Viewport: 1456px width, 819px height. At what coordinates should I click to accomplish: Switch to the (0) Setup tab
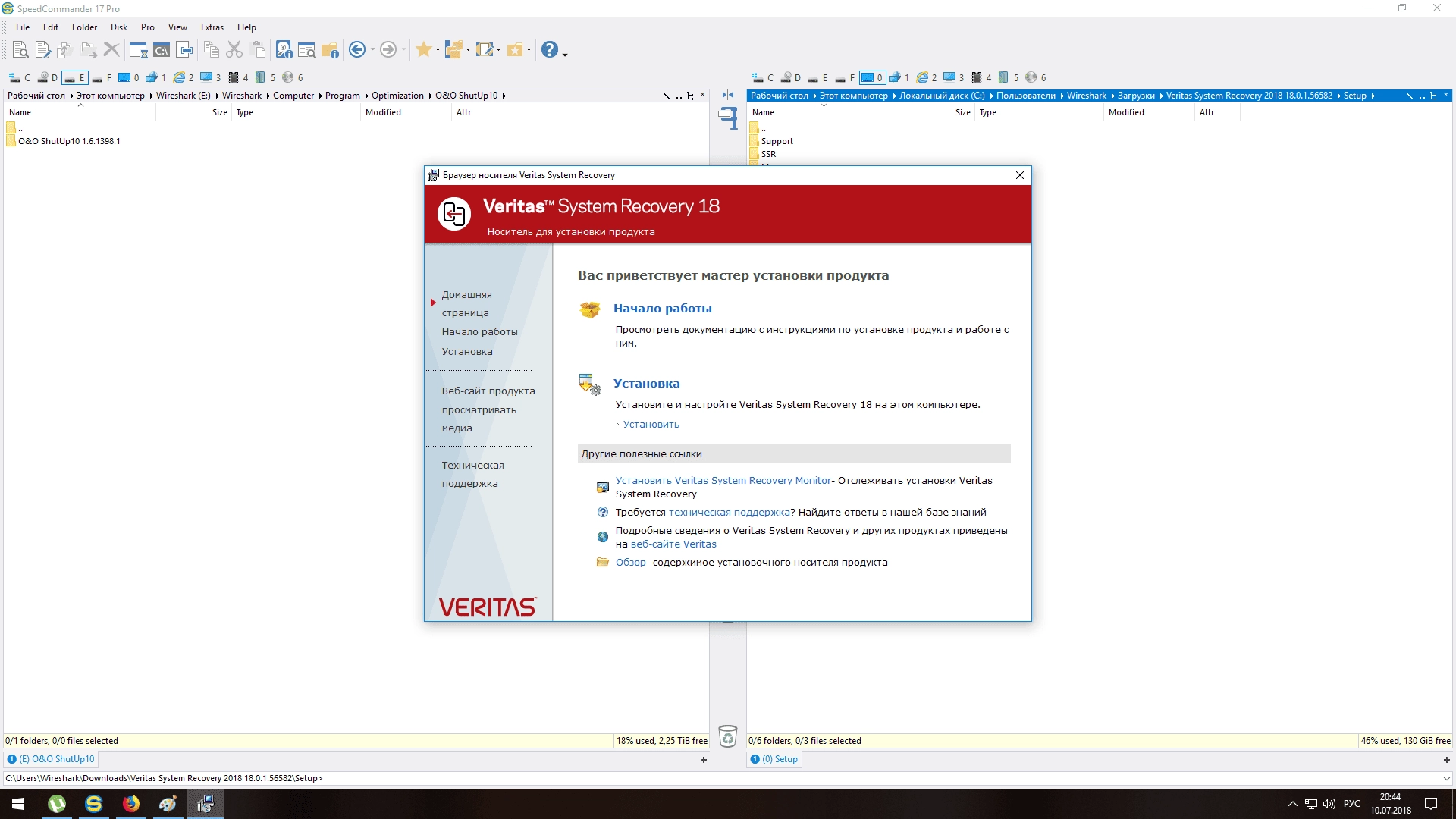coord(774,759)
